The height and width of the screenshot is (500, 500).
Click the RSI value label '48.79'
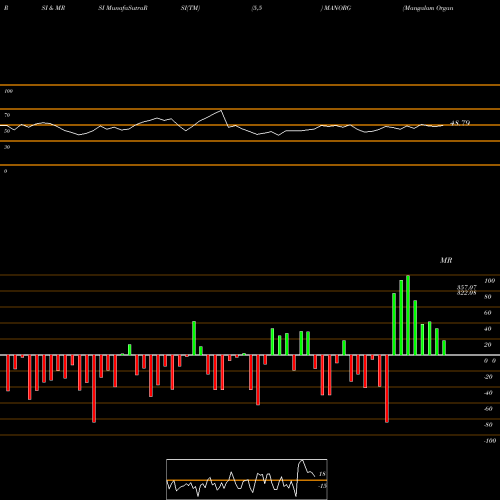[460, 123]
